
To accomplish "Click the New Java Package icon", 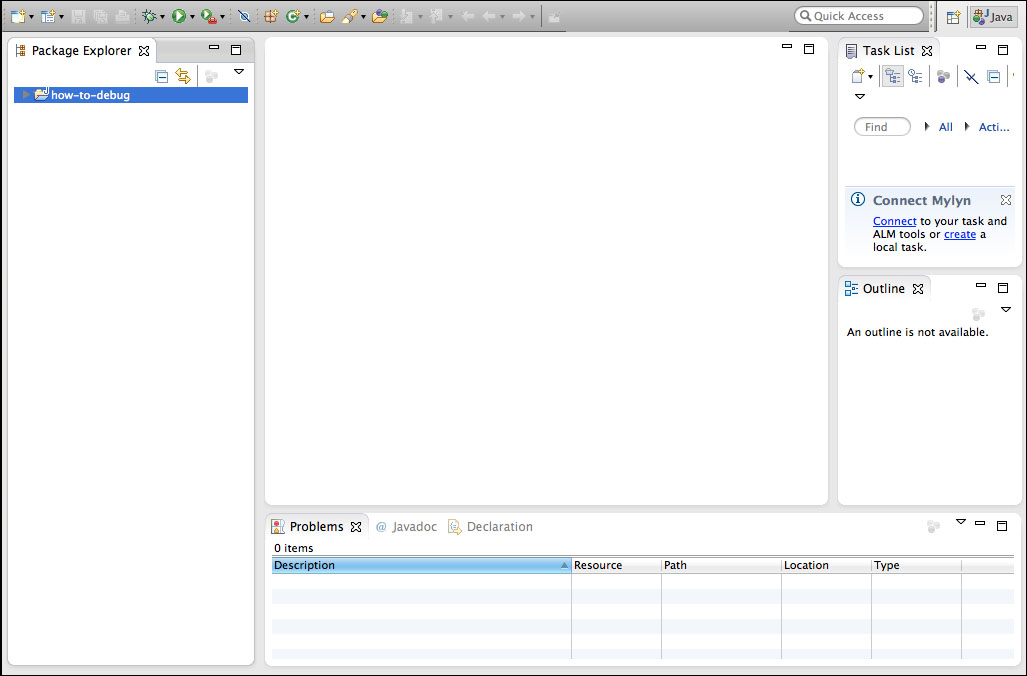I will pyautogui.click(x=270, y=16).
